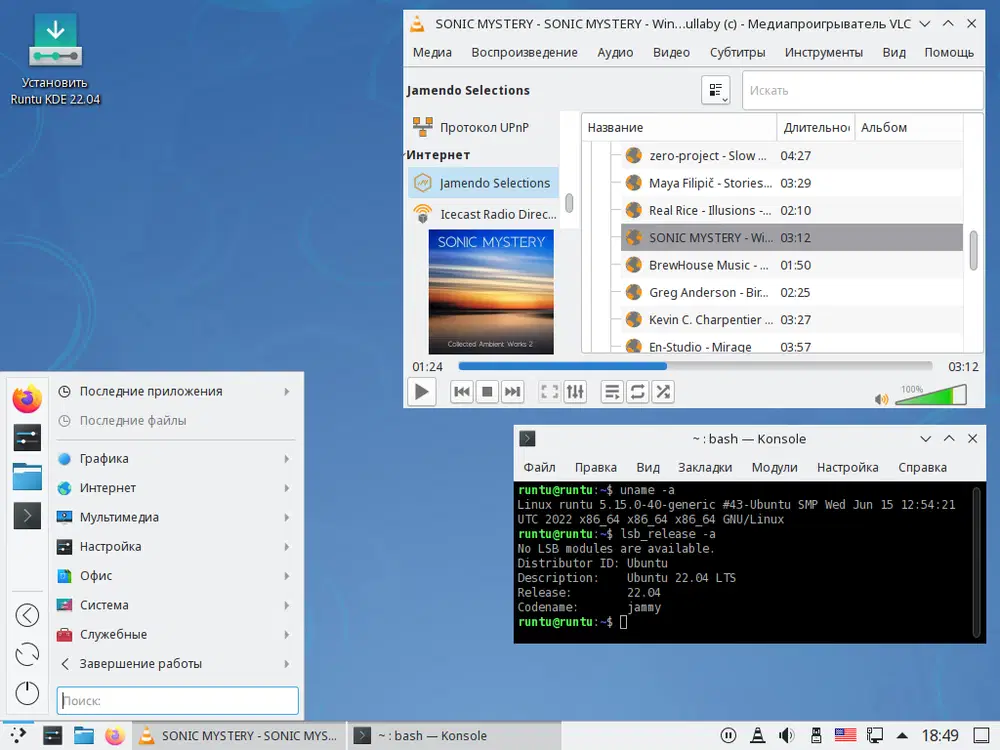Viewport: 1000px width, 750px height.
Task: Launch Firefox from the launcher favorites
Action: (x=27, y=399)
